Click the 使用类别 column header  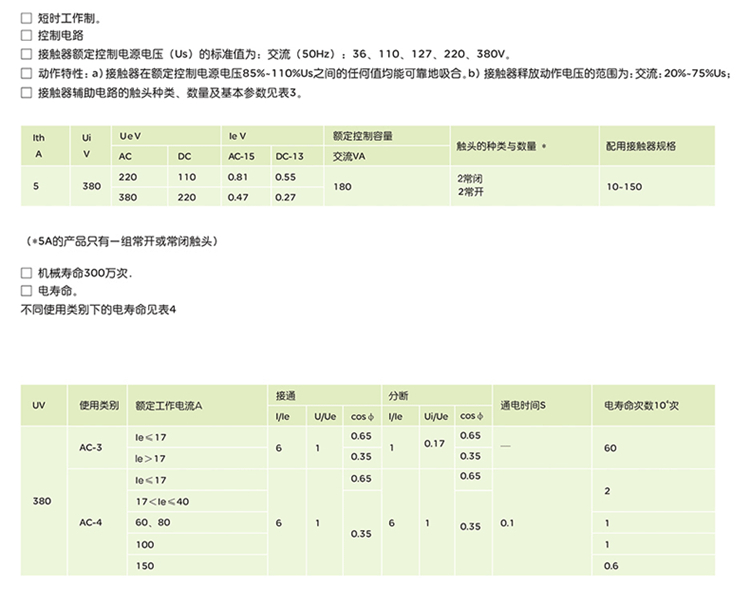pyautogui.click(x=98, y=406)
